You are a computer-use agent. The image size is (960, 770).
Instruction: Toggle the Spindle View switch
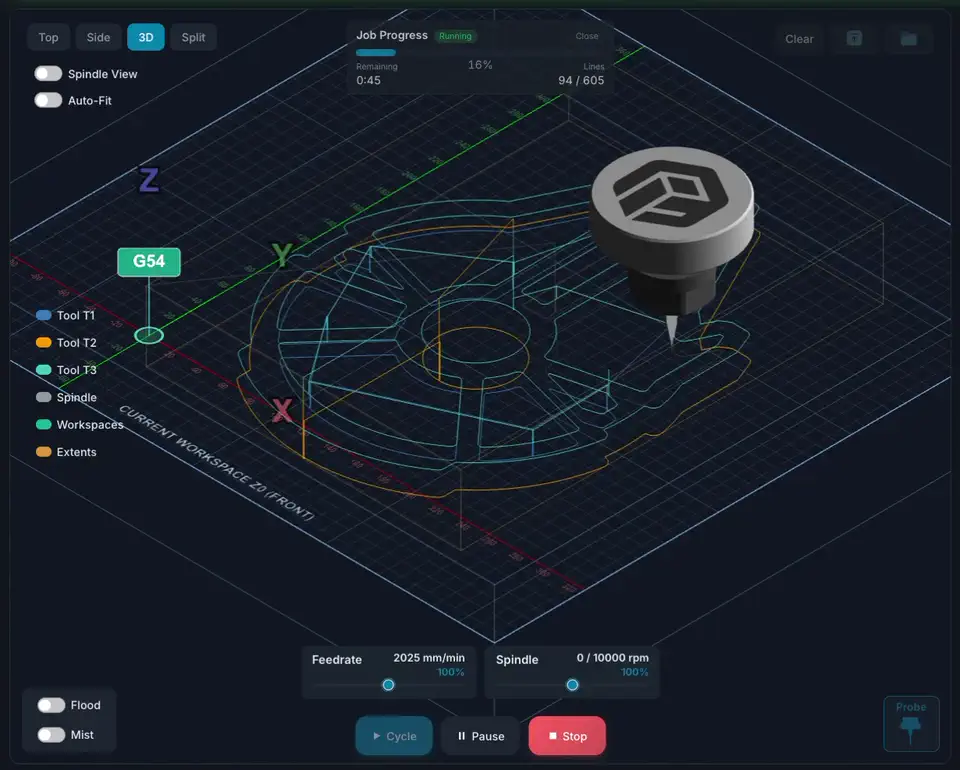[48, 73]
